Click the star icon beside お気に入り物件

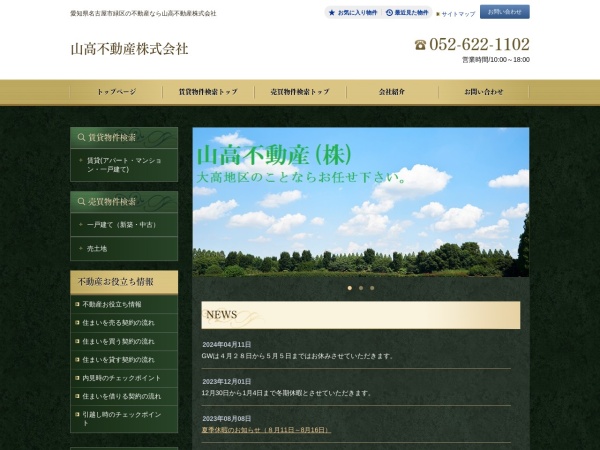coord(332,13)
